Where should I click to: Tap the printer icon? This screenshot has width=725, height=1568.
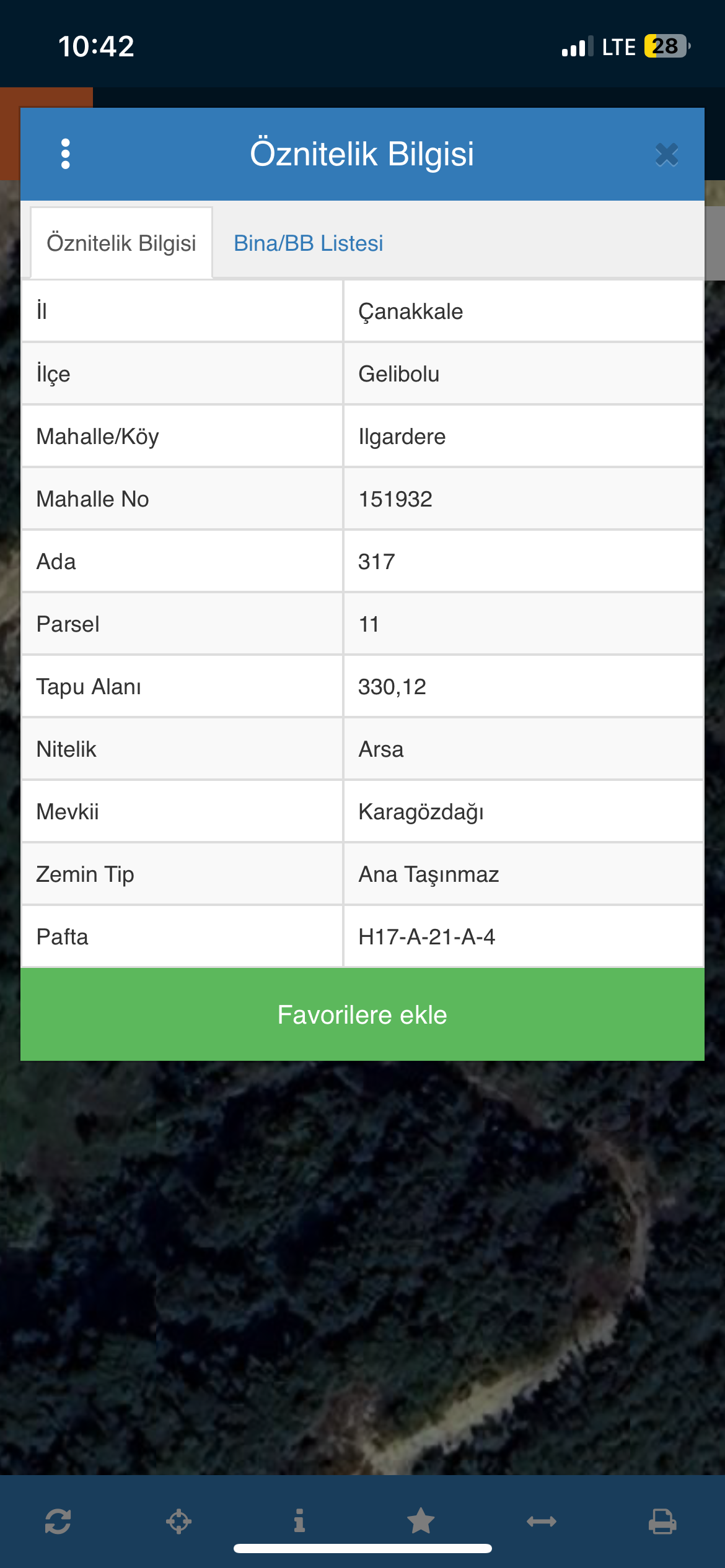[x=662, y=1521]
